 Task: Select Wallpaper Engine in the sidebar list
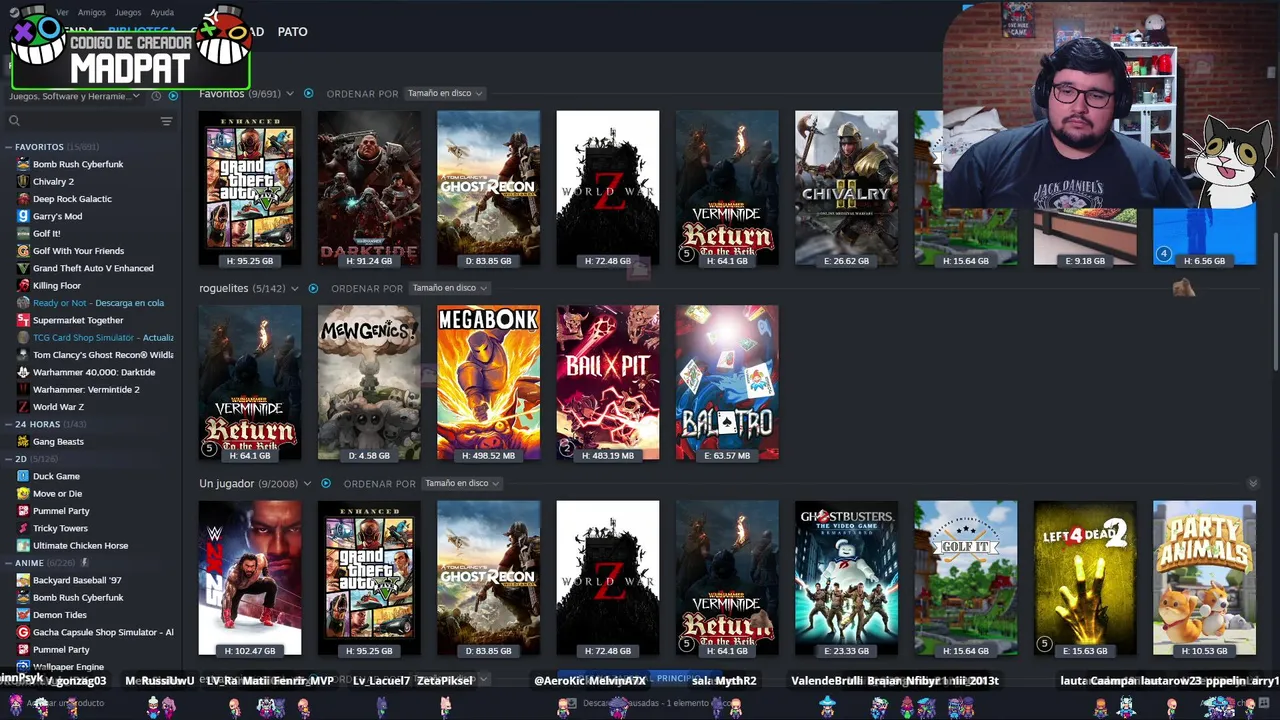(x=68, y=667)
